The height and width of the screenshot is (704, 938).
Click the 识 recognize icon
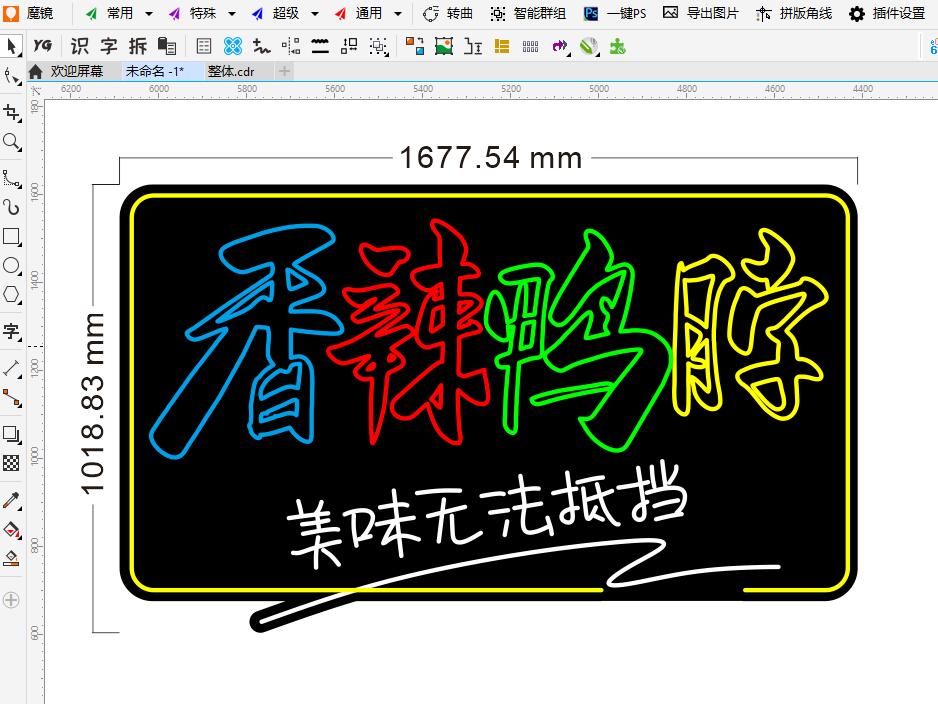point(79,45)
